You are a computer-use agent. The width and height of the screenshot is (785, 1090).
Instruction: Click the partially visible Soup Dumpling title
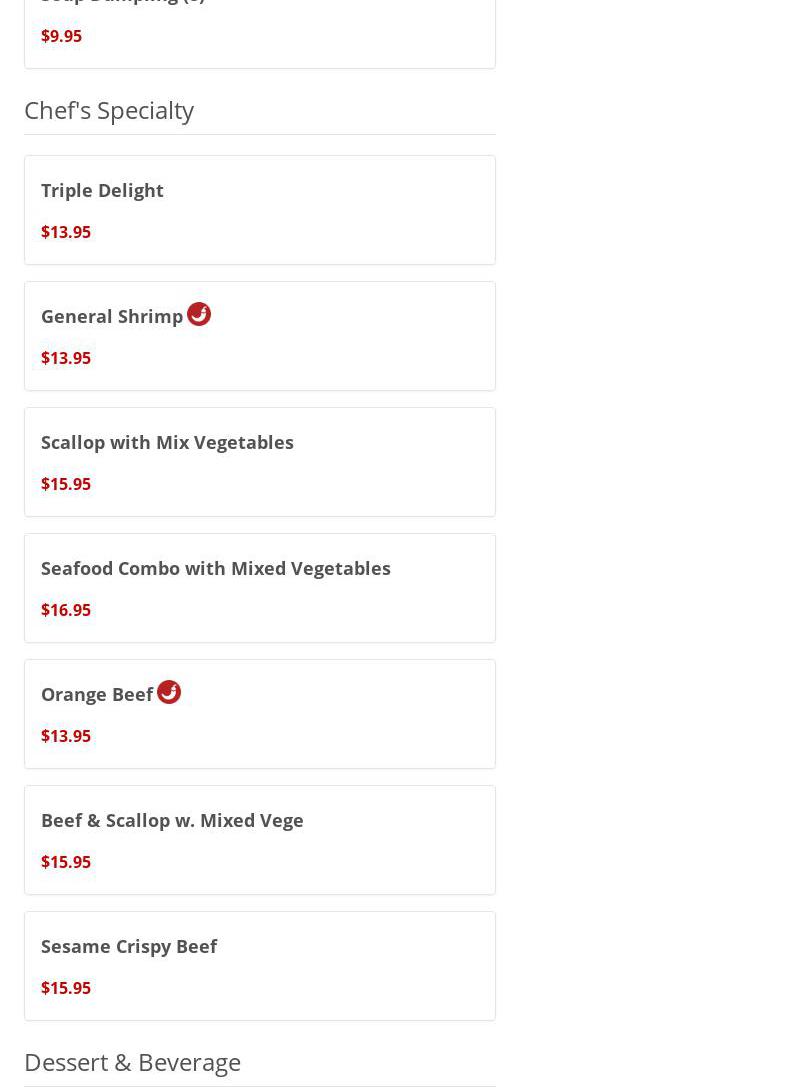[122, 2]
